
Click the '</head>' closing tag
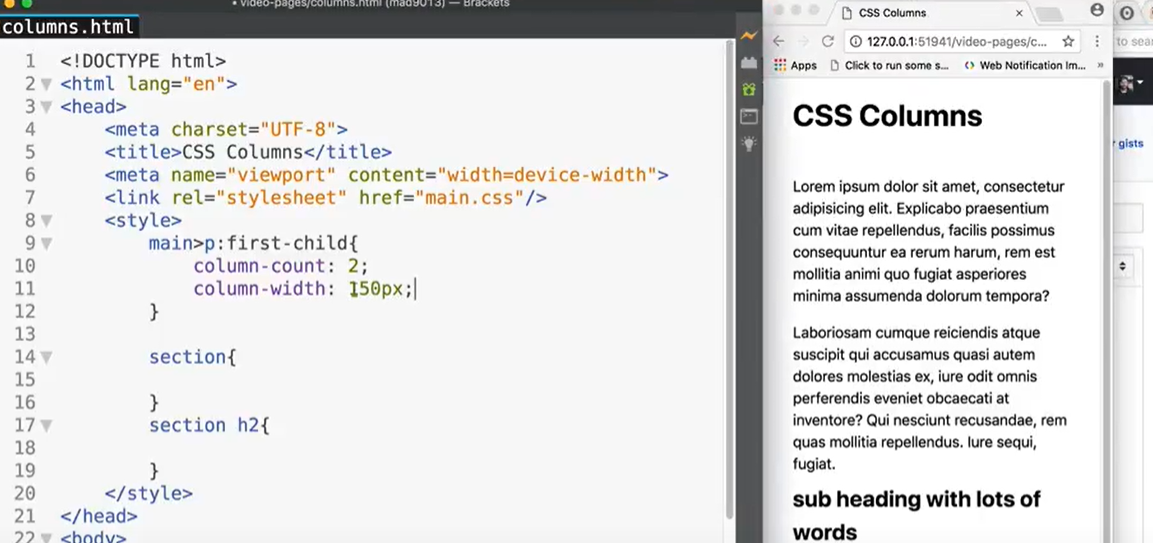click(x=99, y=516)
